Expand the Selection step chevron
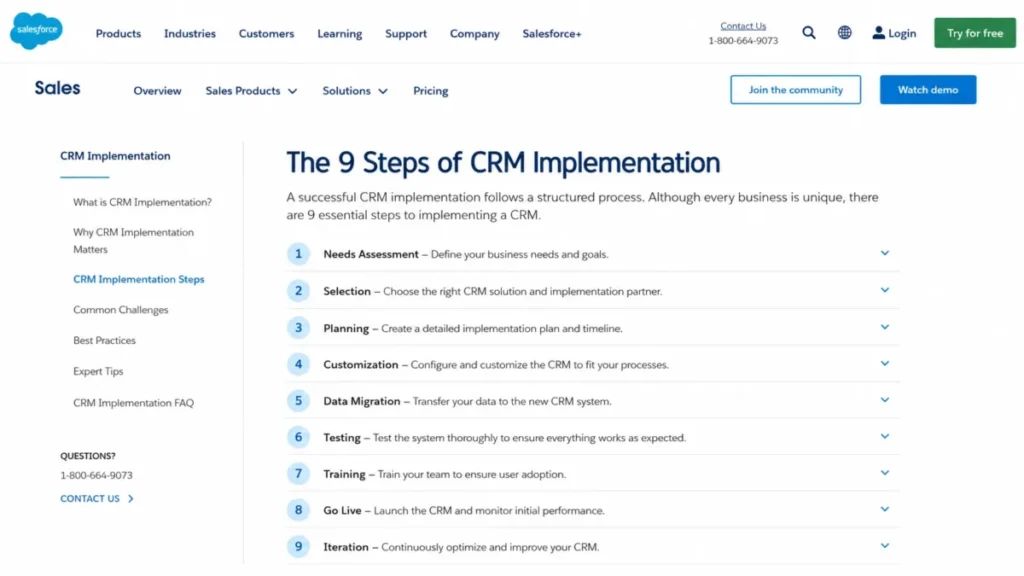 (x=884, y=291)
